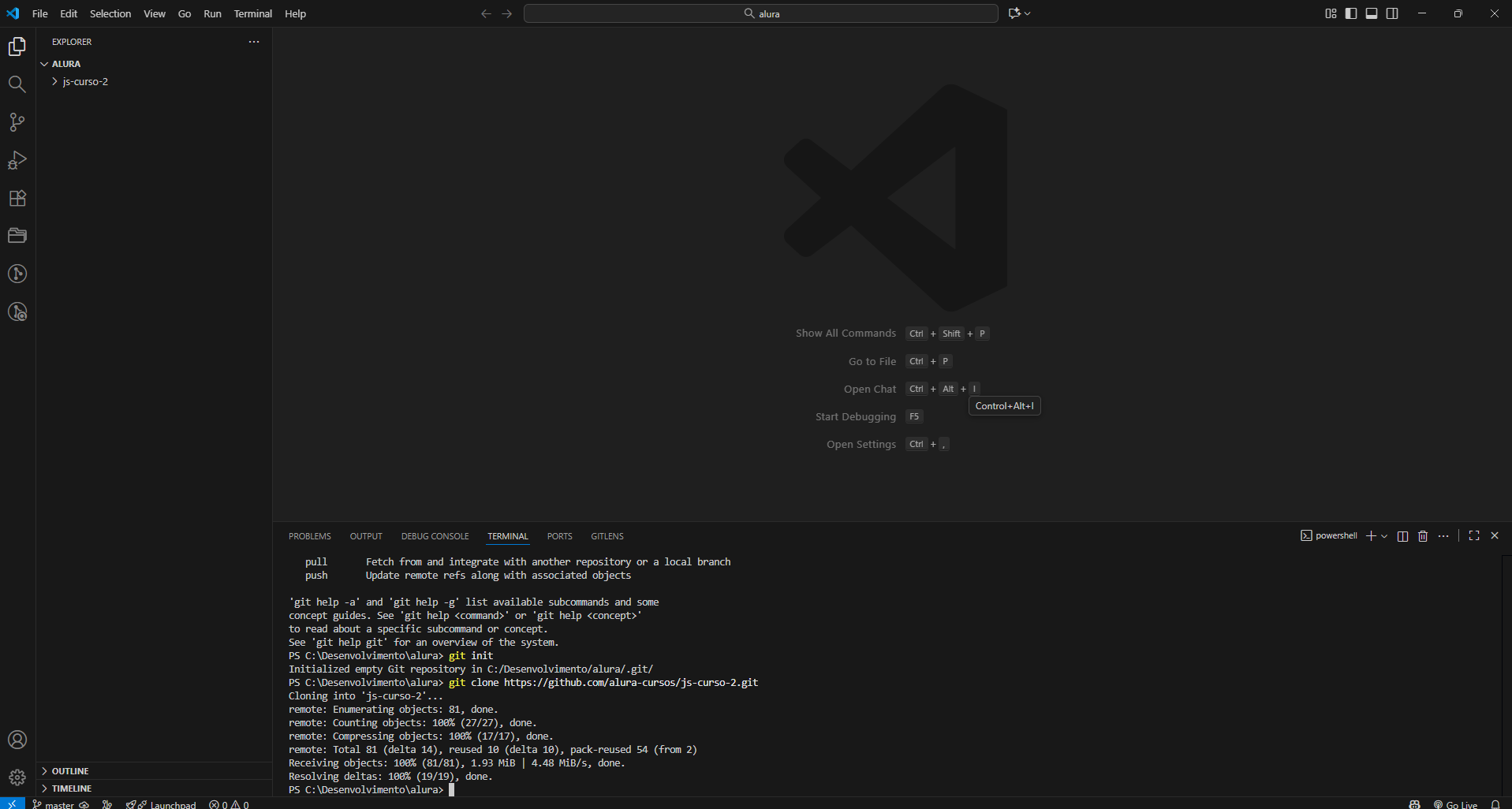Open the Manage gear icon
The height and width of the screenshot is (809, 1512).
17,777
